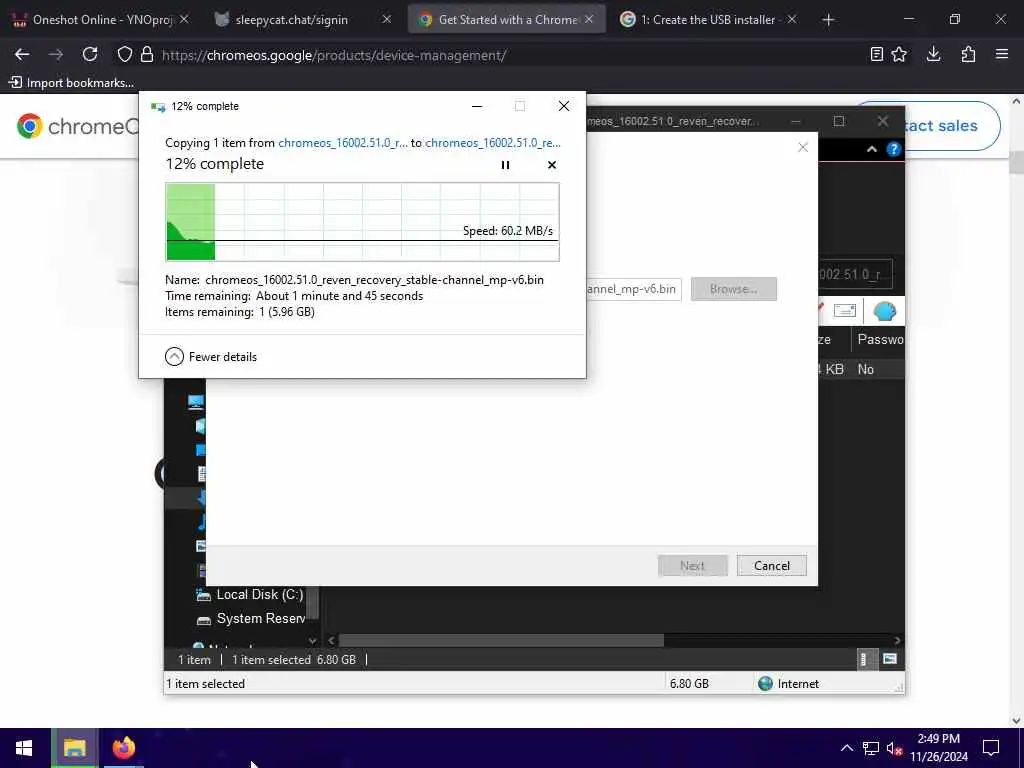Click the disabled Browse button
Screen dimensions: 1024x768
point(733,289)
